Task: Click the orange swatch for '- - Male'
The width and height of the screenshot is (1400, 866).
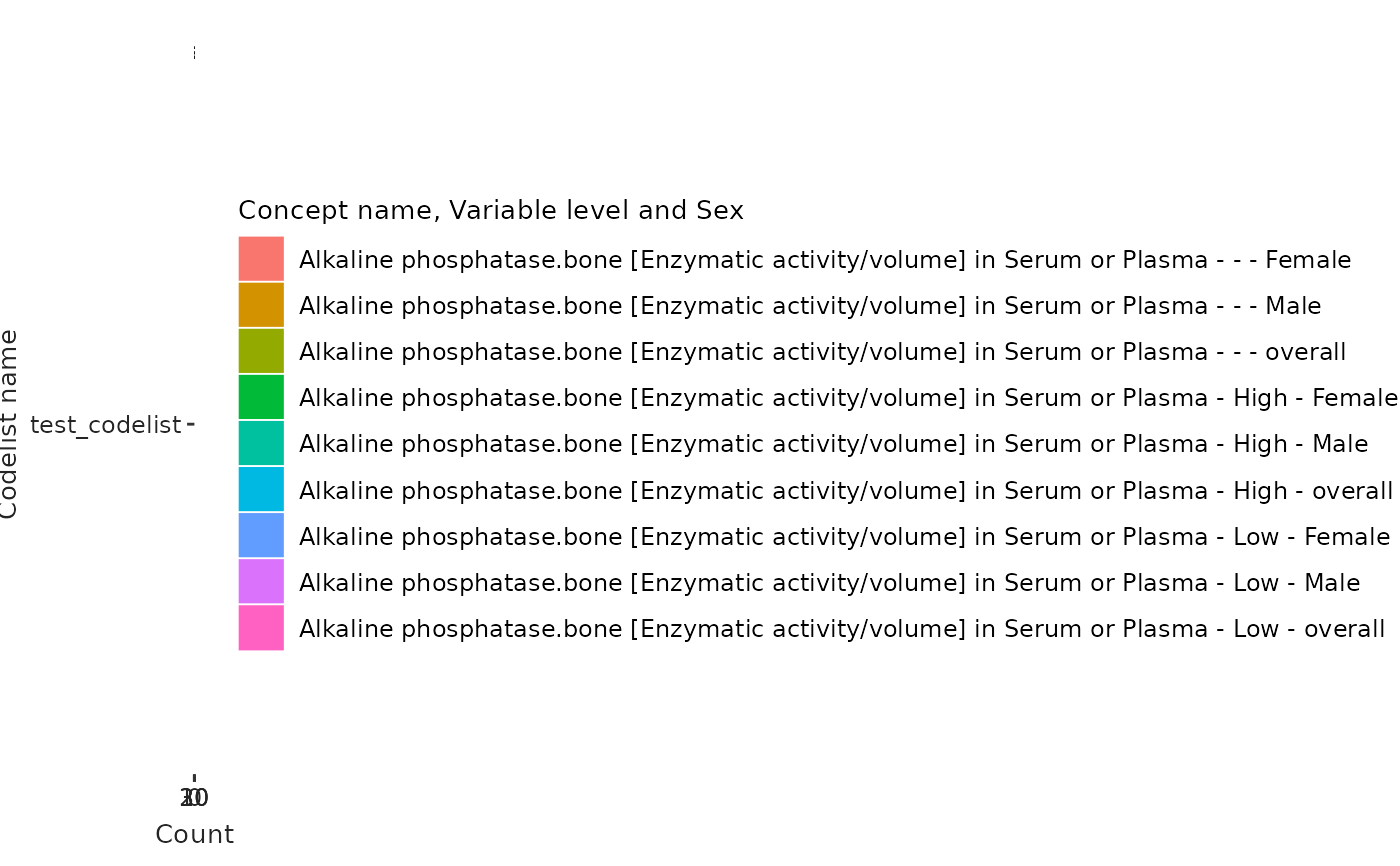Action: [x=261, y=305]
